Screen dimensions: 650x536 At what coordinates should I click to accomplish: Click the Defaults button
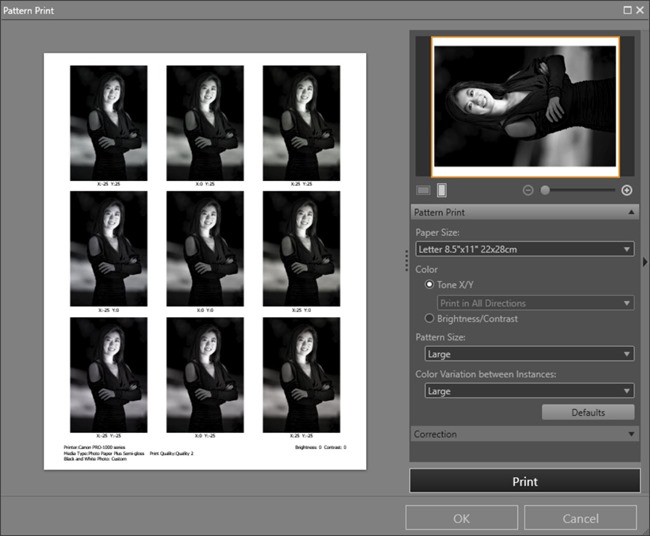coord(588,412)
